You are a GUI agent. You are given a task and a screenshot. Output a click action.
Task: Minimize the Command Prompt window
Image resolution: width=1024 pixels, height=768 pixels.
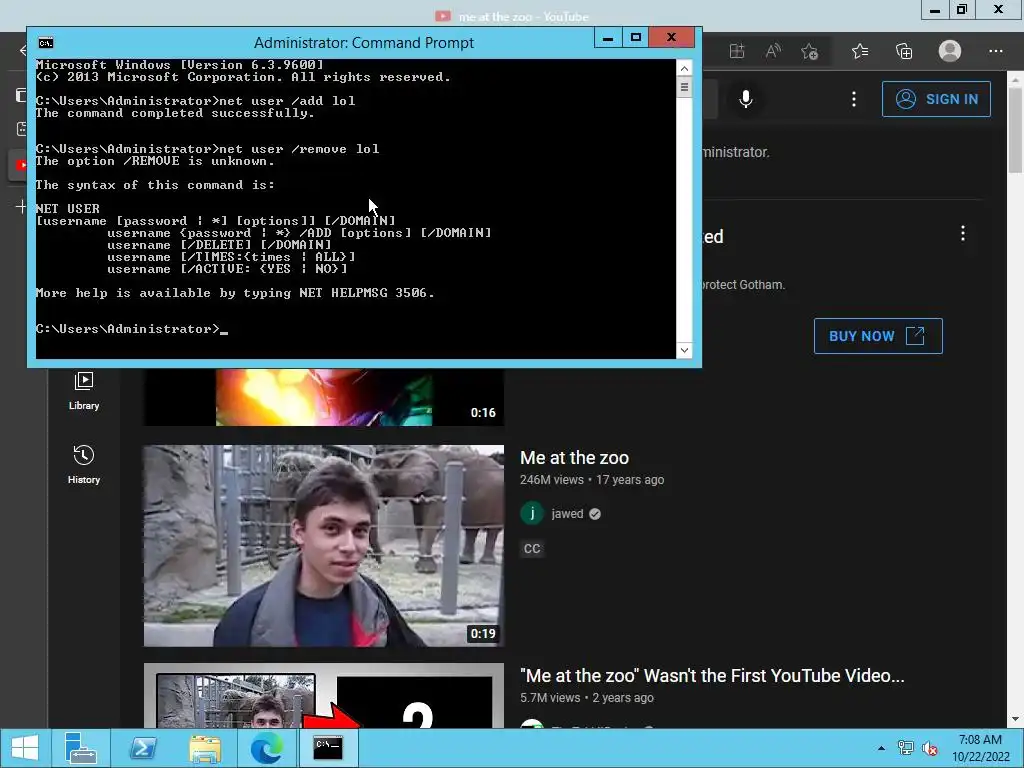point(608,37)
